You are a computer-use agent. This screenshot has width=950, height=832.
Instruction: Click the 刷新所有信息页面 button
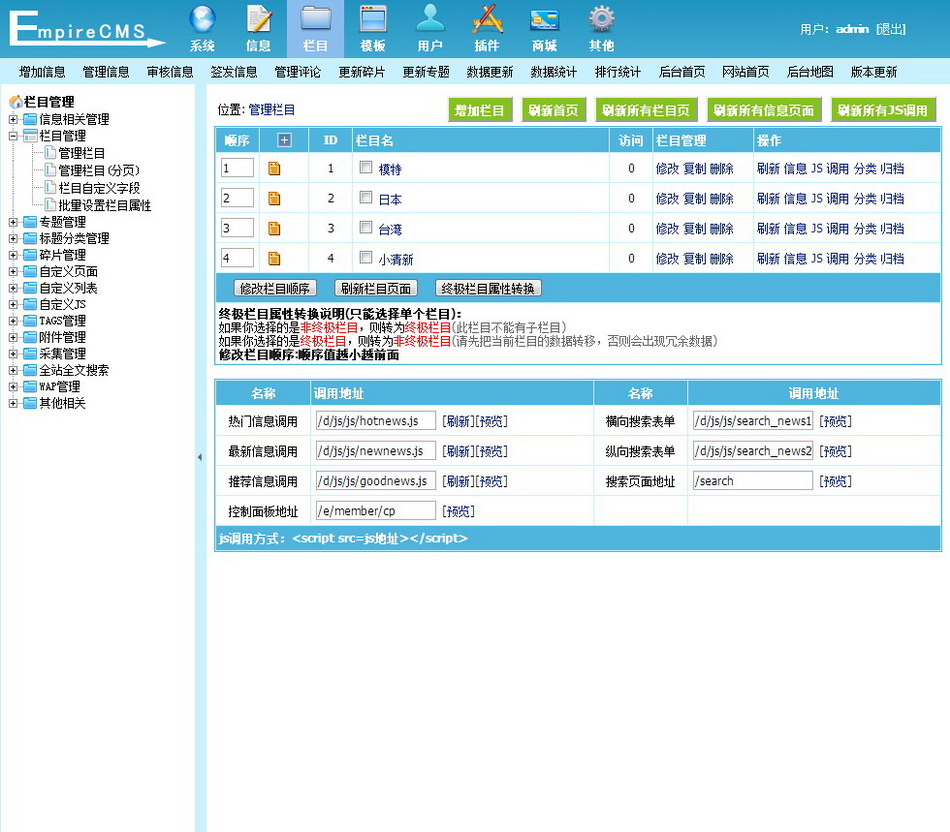click(x=763, y=110)
